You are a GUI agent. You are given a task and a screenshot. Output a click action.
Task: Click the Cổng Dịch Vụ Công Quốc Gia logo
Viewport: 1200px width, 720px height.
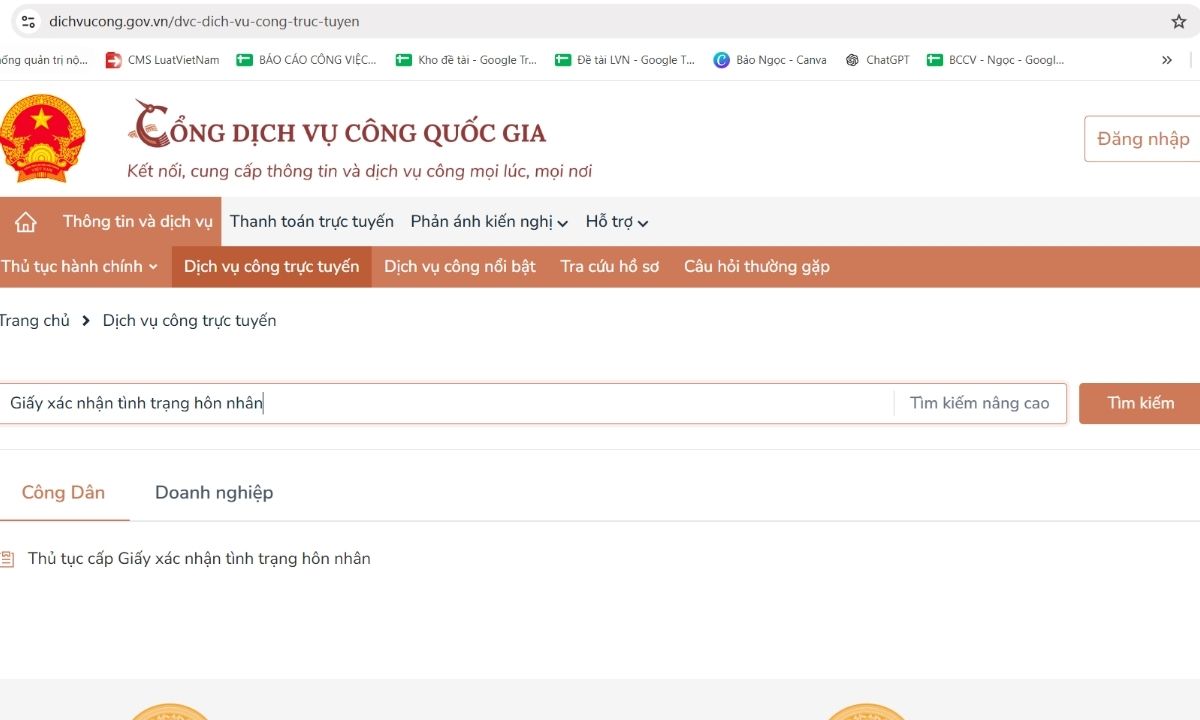pyautogui.click(x=338, y=125)
